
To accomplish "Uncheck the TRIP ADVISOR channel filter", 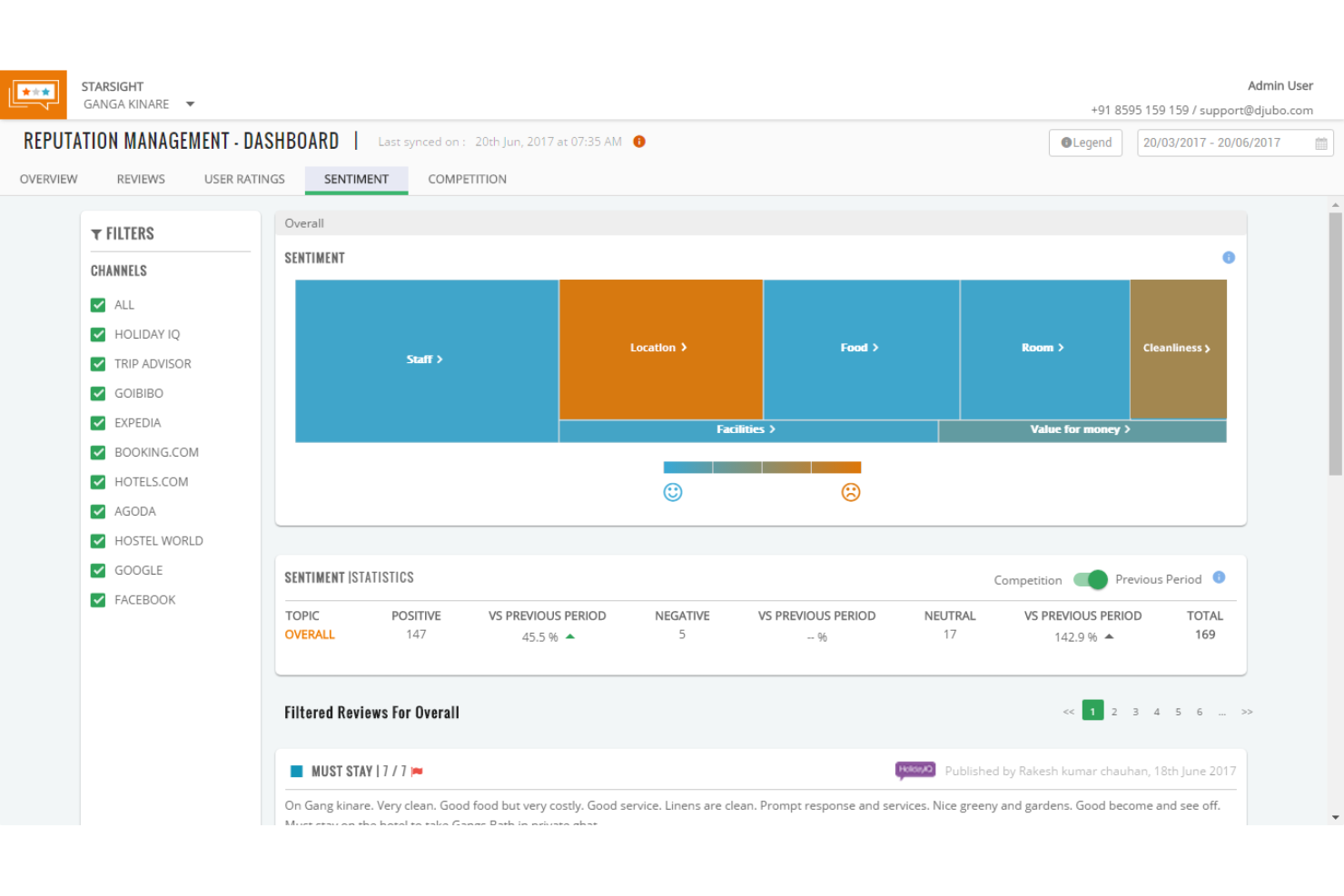I will 97,363.
